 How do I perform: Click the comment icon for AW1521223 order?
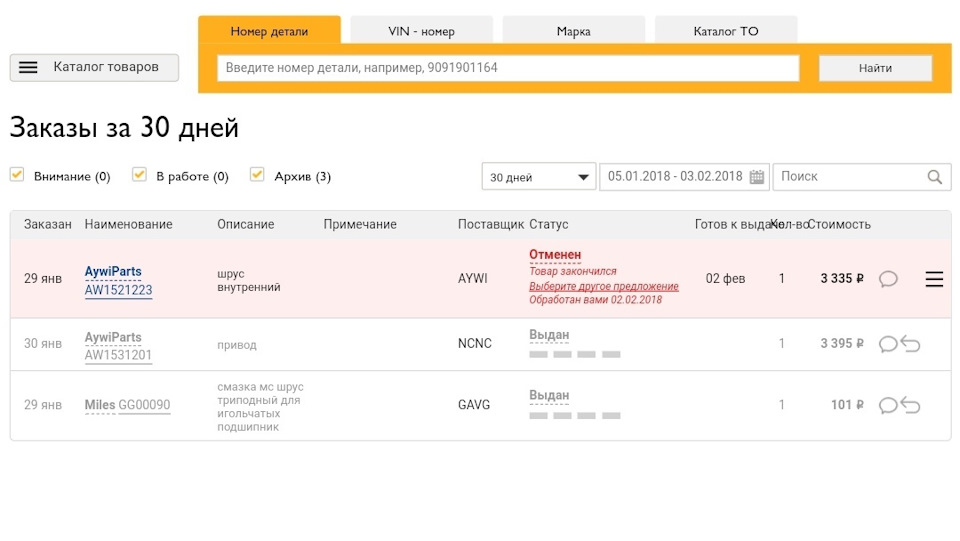[x=887, y=279]
